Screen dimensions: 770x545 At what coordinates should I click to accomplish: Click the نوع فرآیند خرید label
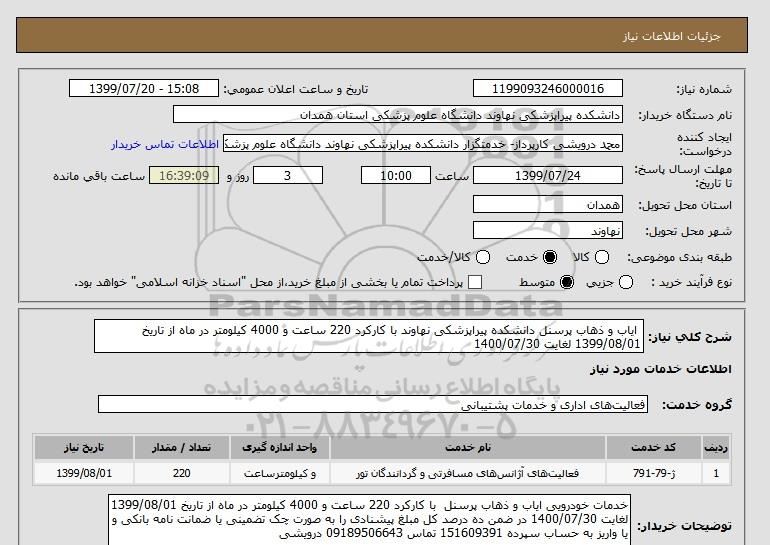[x=691, y=282]
